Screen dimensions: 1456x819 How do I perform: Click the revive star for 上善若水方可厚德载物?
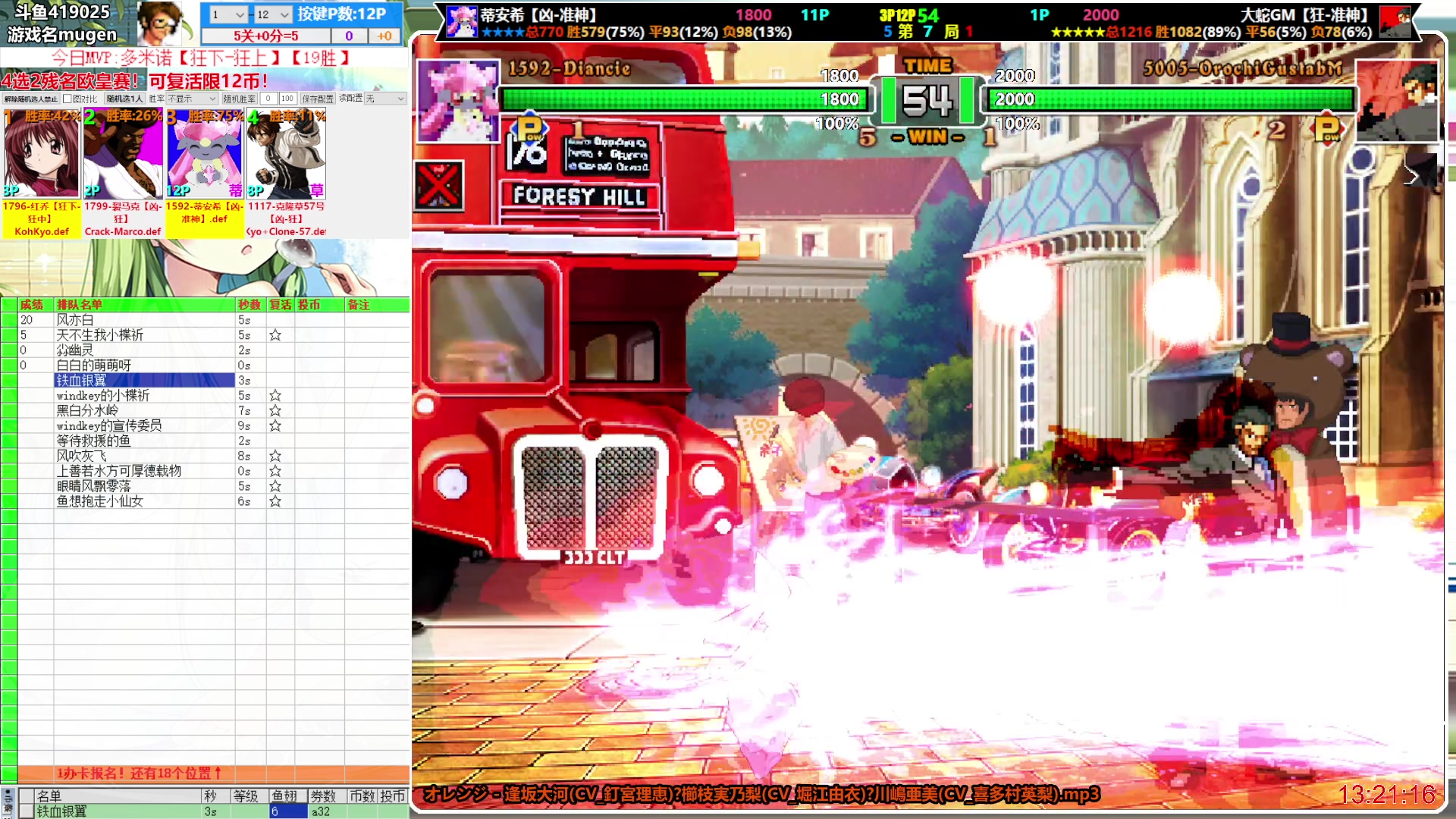[x=275, y=471]
